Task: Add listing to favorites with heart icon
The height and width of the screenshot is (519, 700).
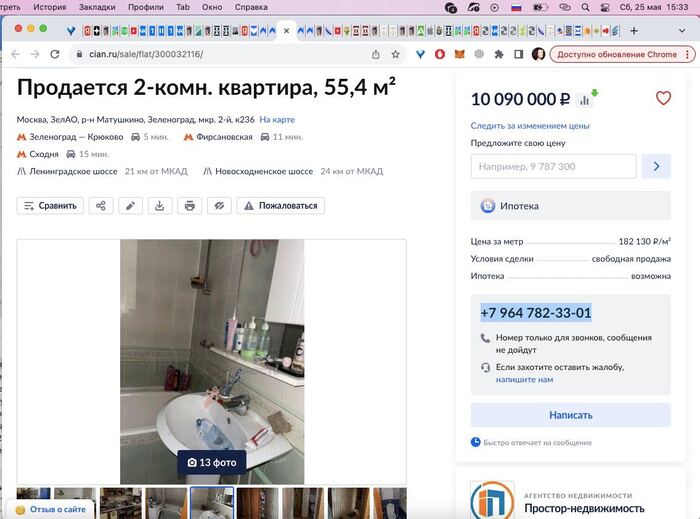Action: point(663,98)
